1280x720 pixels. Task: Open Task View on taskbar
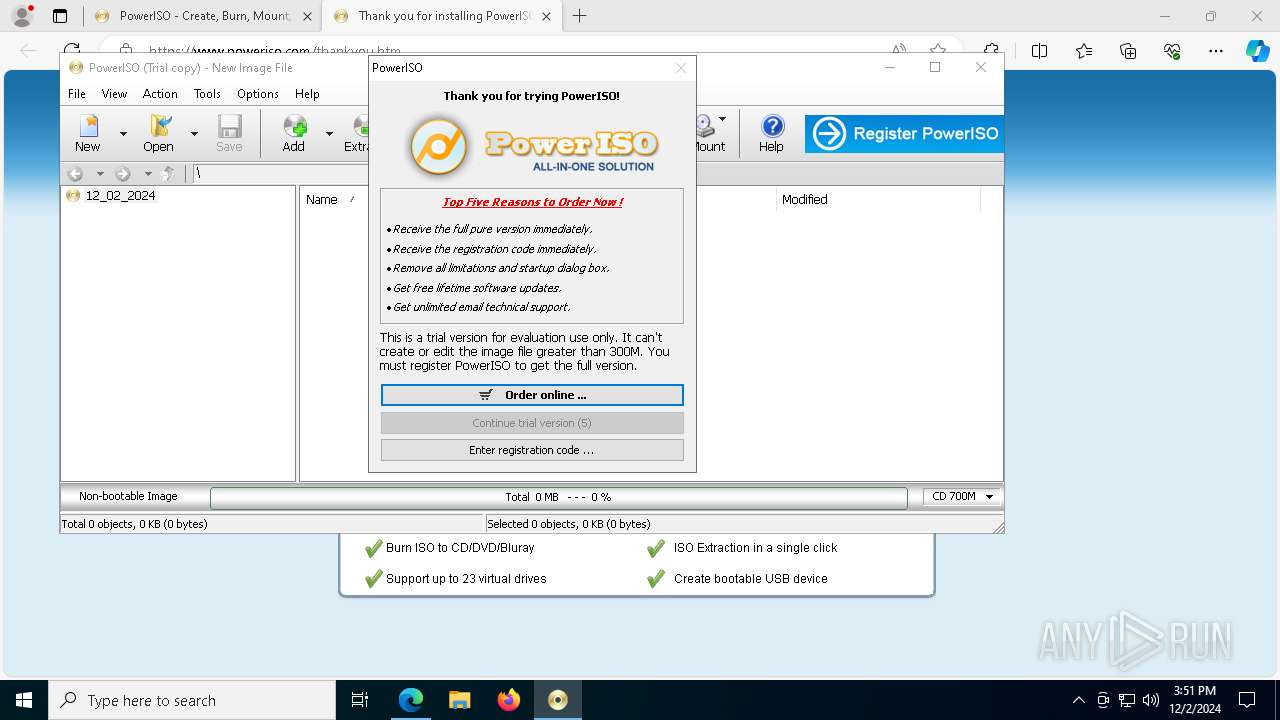click(360, 700)
